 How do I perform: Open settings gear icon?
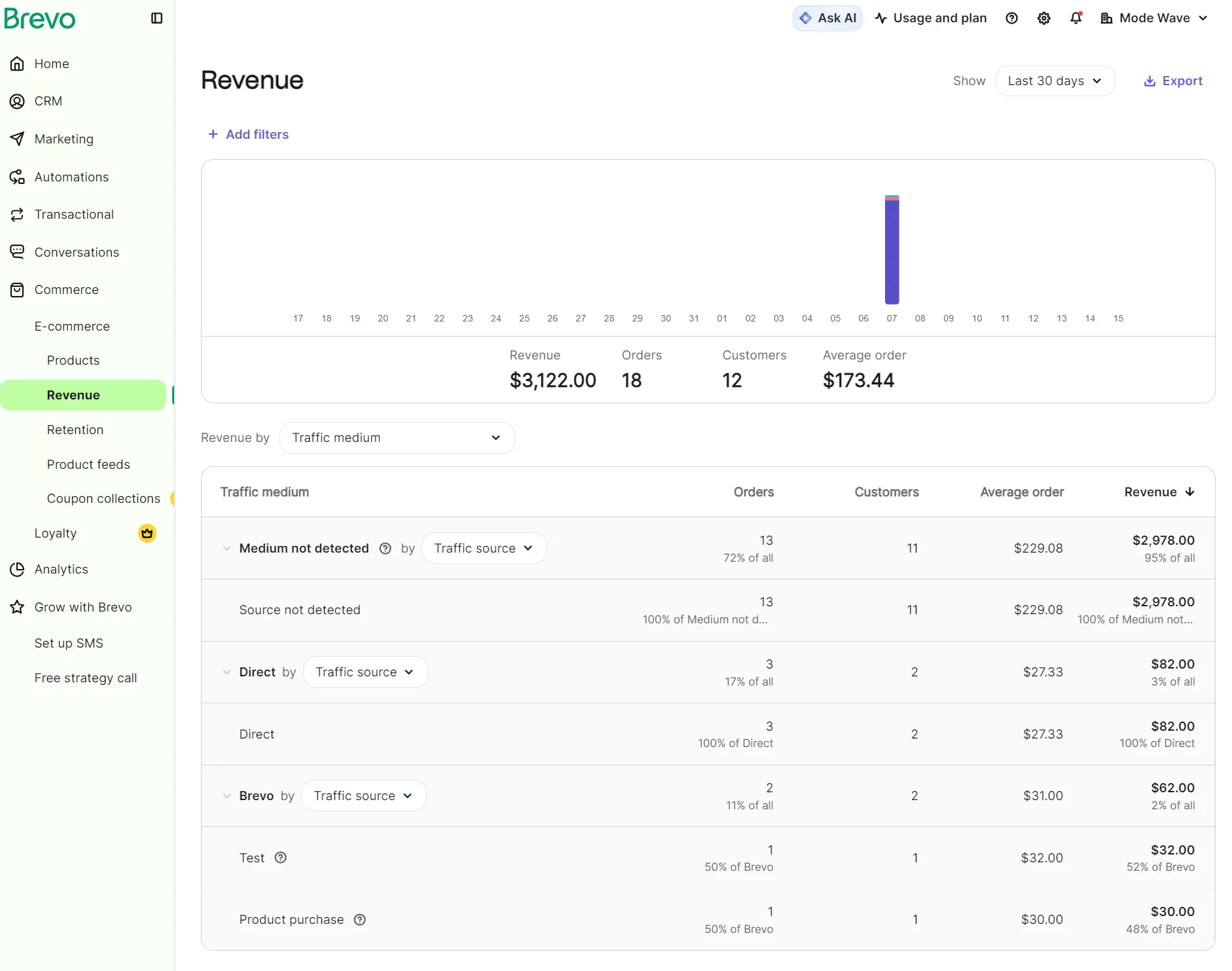click(1044, 18)
